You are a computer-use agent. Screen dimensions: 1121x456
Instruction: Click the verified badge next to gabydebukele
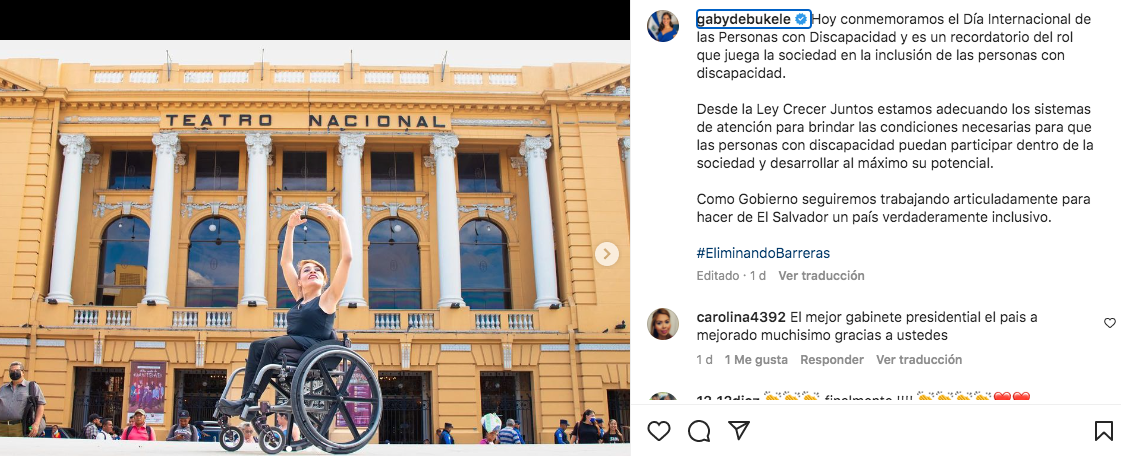[802, 19]
